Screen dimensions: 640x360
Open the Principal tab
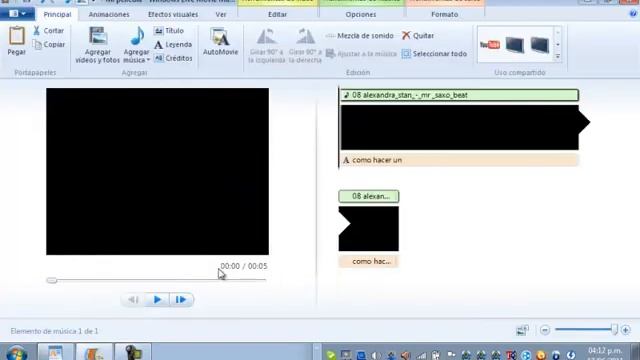pos(57,14)
